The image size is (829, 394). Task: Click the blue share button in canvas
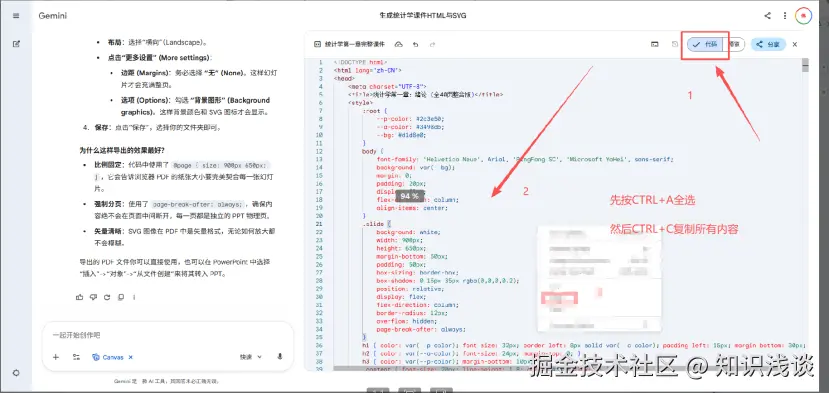pos(768,44)
